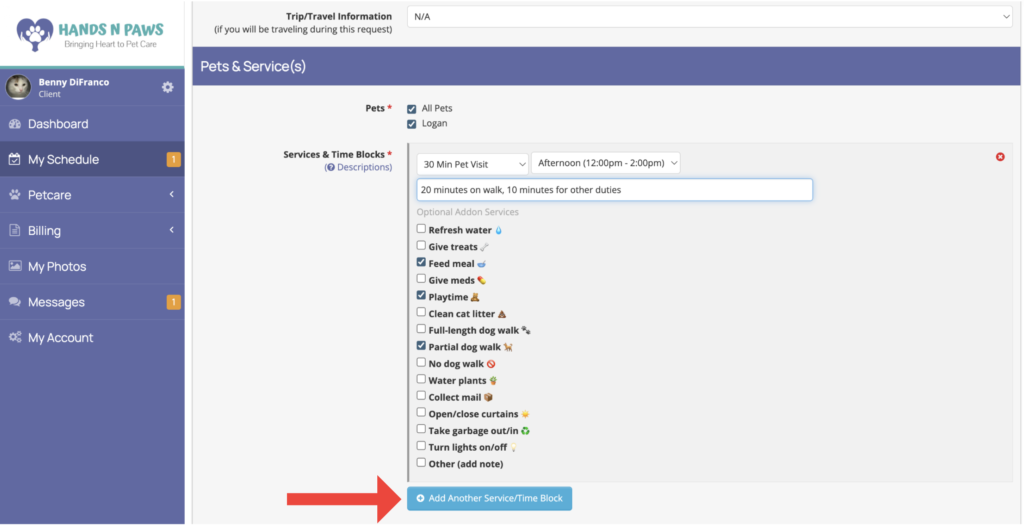Expand the Billing submenu chevron
1024x525 pixels.
click(x=172, y=230)
